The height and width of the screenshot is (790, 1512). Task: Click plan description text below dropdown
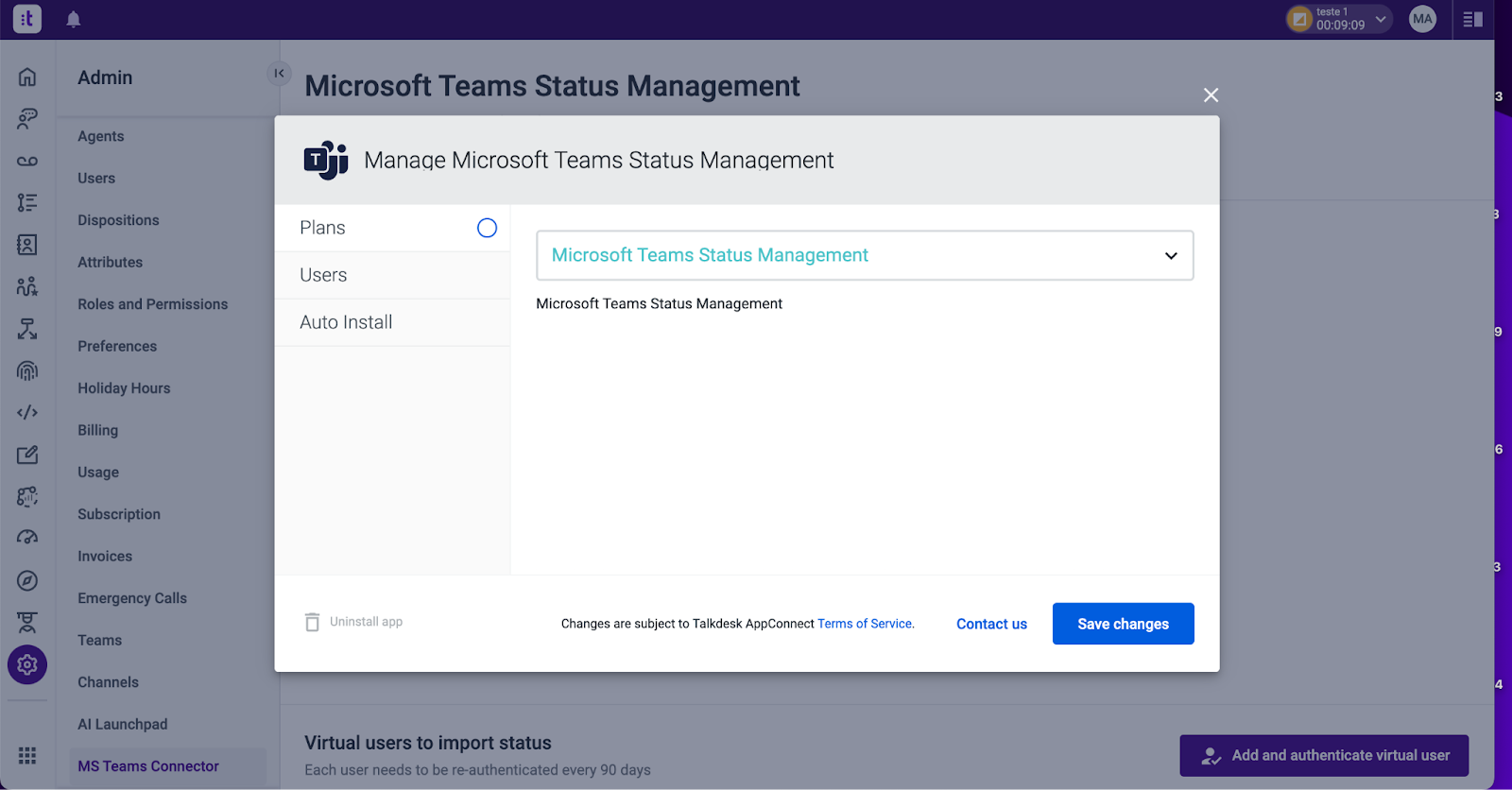[659, 303]
